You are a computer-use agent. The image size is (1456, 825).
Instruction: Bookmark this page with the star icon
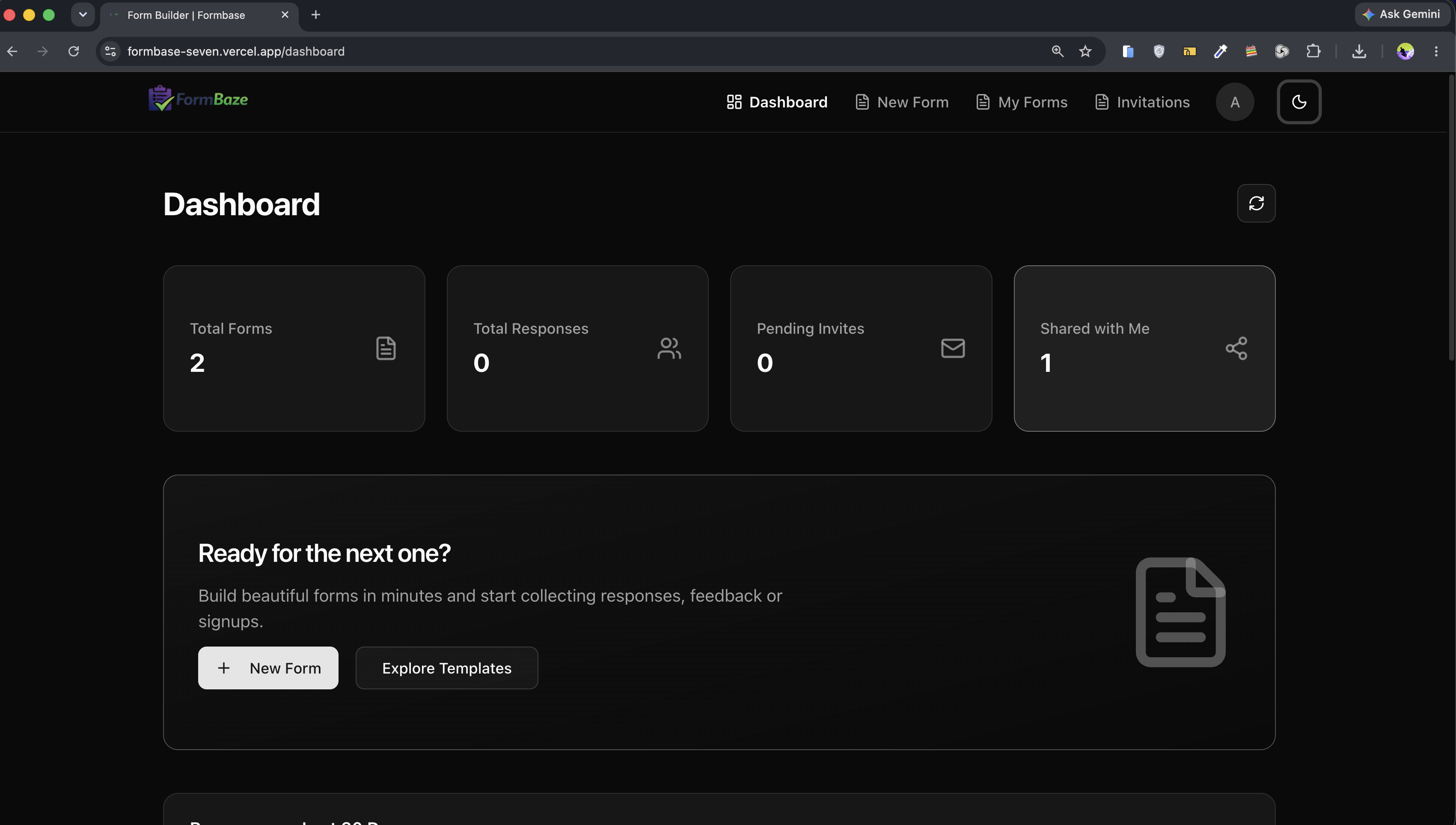[x=1085, y=51]
